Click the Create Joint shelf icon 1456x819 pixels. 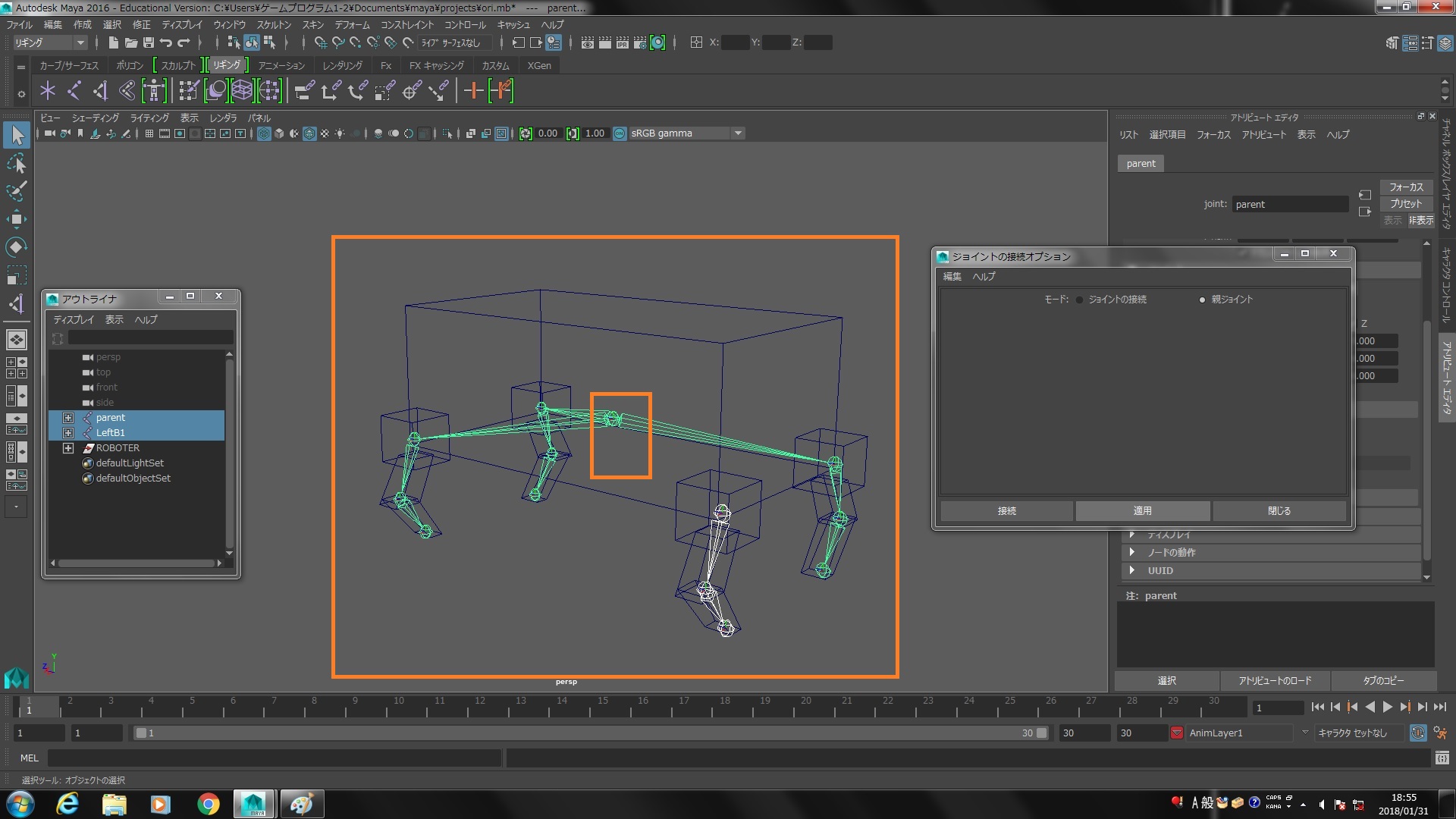(74, 91)
